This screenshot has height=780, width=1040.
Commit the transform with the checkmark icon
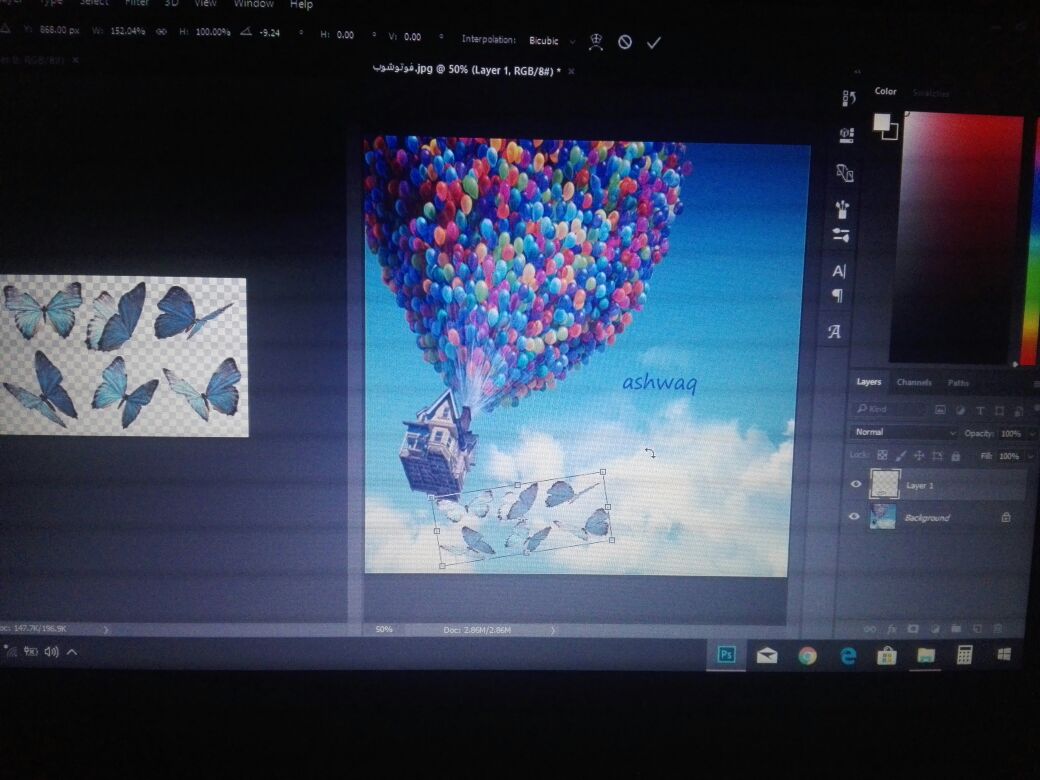coord(654,42)
